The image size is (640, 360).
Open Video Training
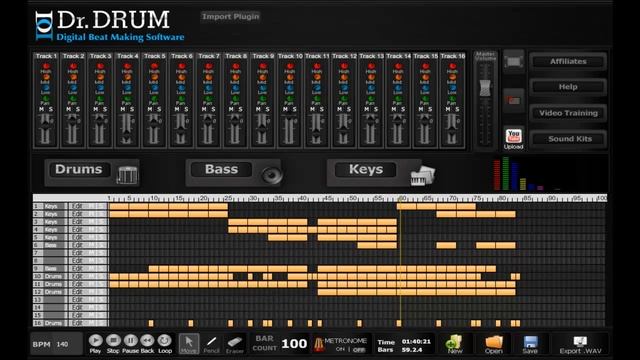(568, 113)
